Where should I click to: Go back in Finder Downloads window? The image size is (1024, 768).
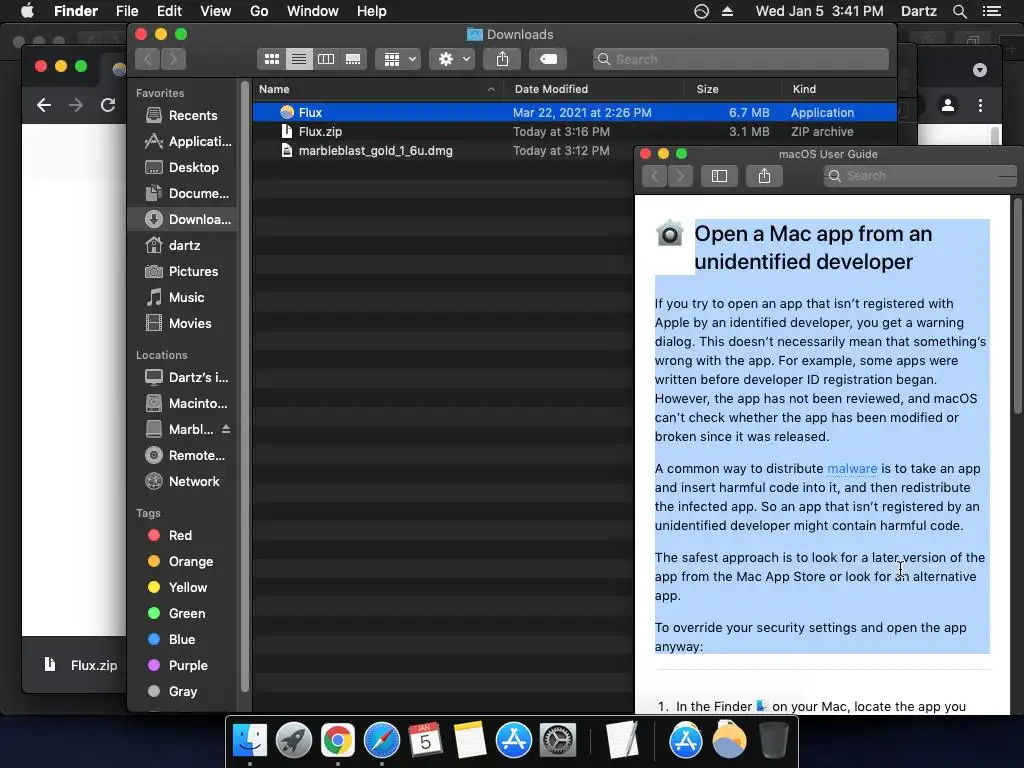[x=148, y=59]
